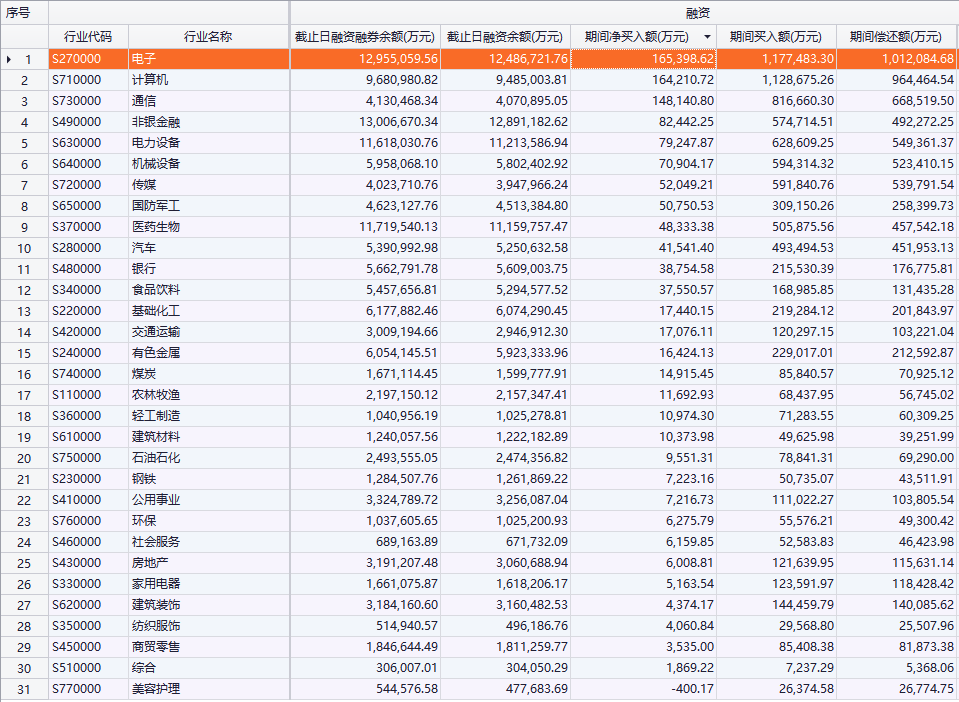Select the 行业代码 column header
This screenshot has width=959, height=702.
88,37
